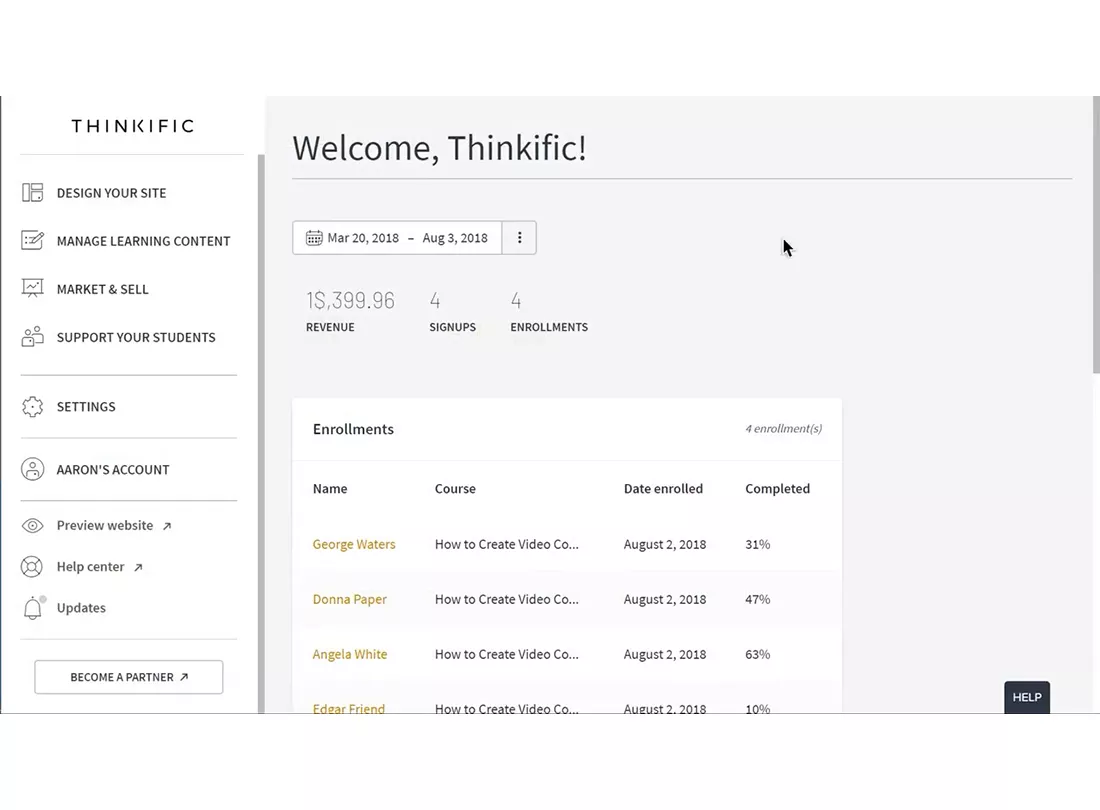The height and width of the screenshot is (810, 1100).
Task: Click the Signups count
Action: pyautogui.click(x=435, y=301)
